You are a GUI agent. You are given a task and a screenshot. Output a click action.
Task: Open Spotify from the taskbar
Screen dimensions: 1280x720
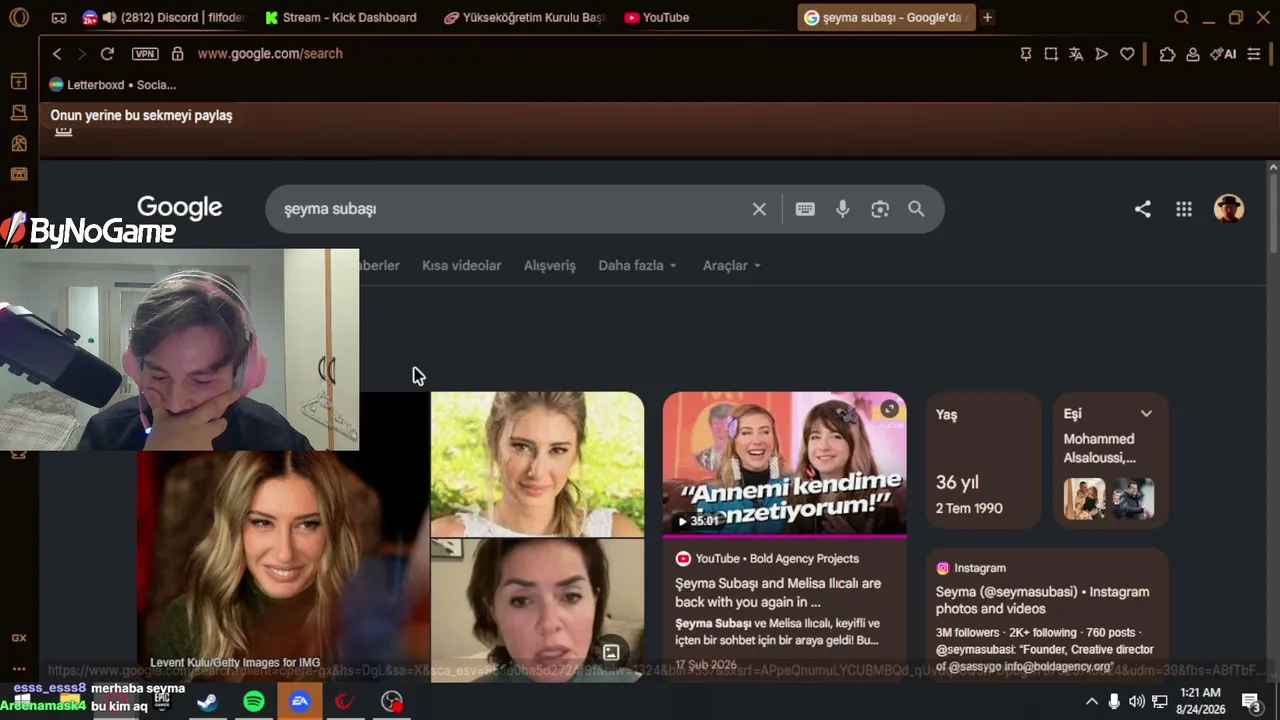click(x=254, y=702)
